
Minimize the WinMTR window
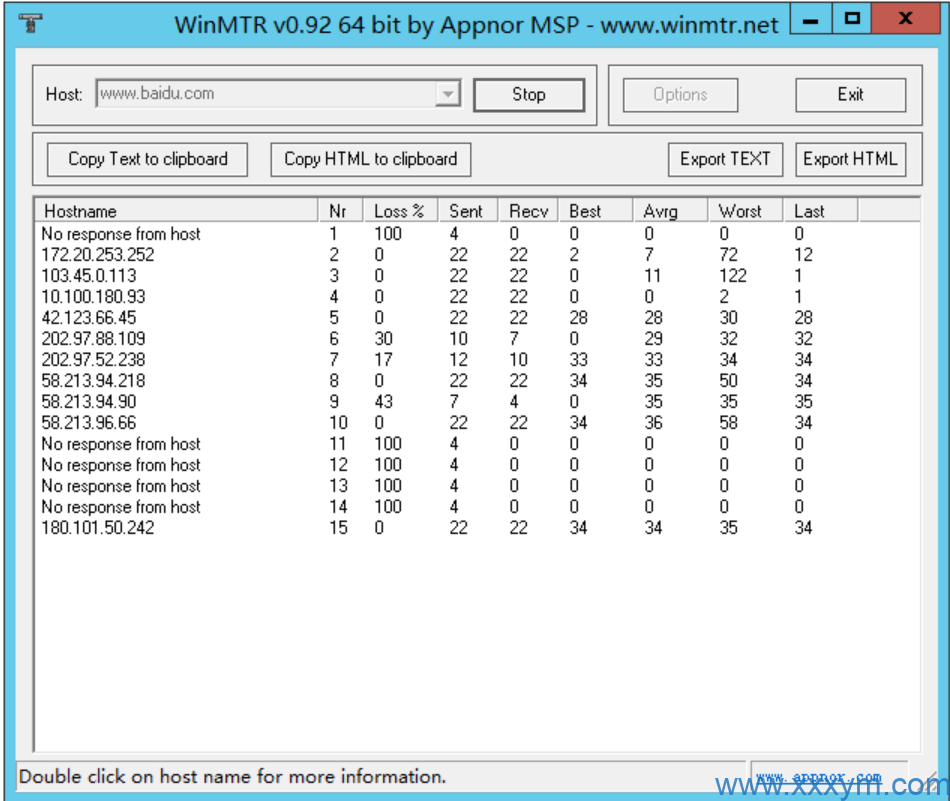coord(812,19)
